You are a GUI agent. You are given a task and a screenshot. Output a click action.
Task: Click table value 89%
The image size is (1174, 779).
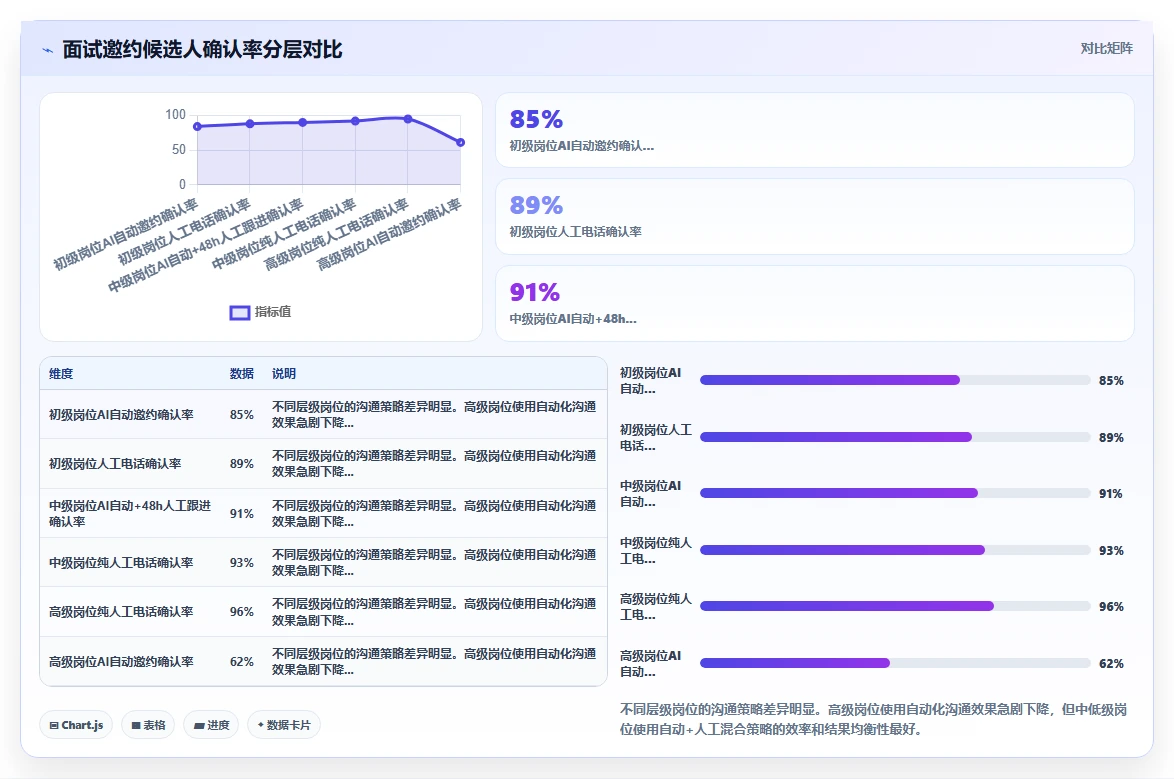[242, 464]
